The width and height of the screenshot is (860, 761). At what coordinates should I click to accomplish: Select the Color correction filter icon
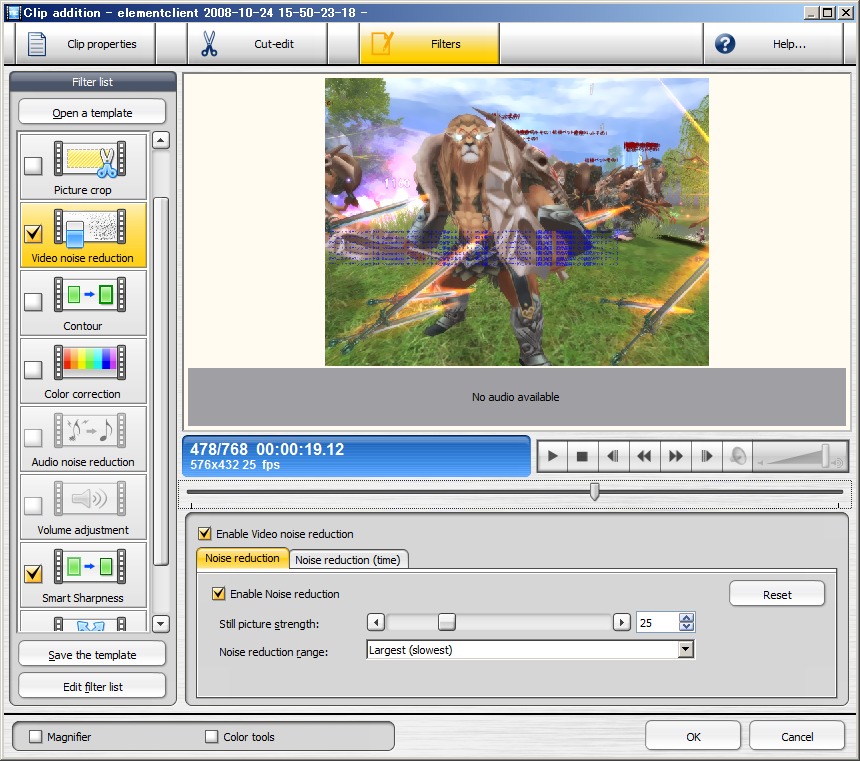90,364
